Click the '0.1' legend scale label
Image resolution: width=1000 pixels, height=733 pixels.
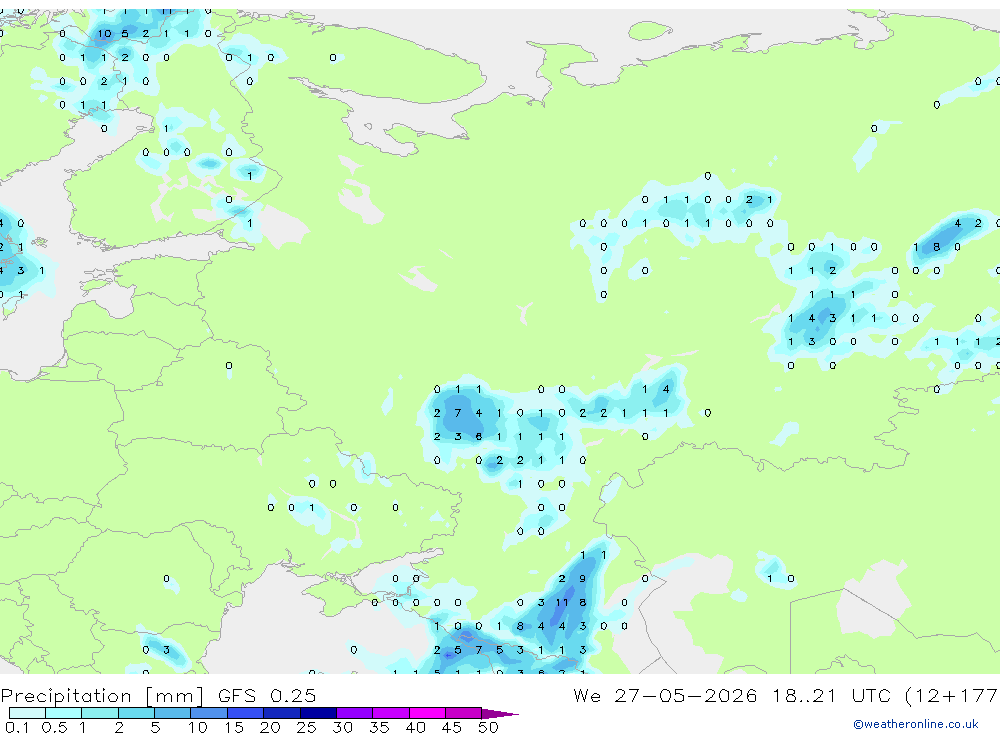(17, 727)
